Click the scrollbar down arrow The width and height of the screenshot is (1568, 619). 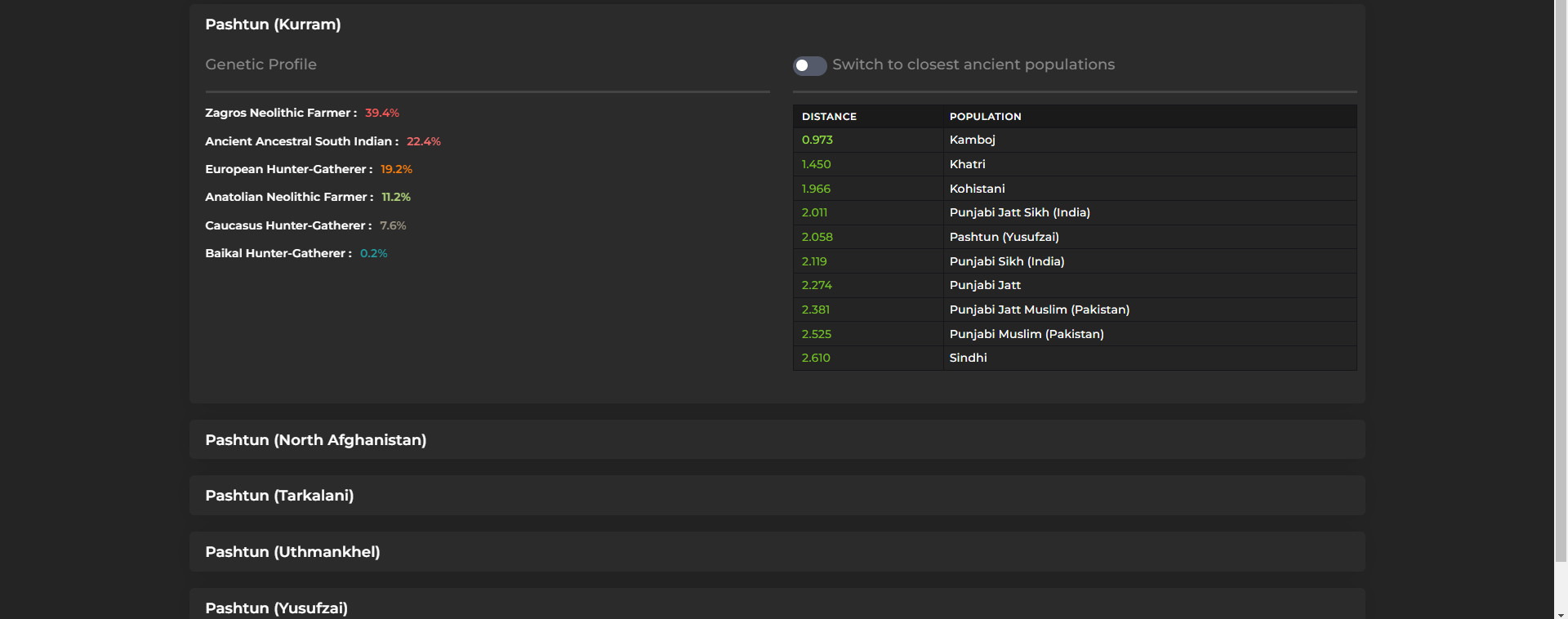click(x=1561, y=614)
